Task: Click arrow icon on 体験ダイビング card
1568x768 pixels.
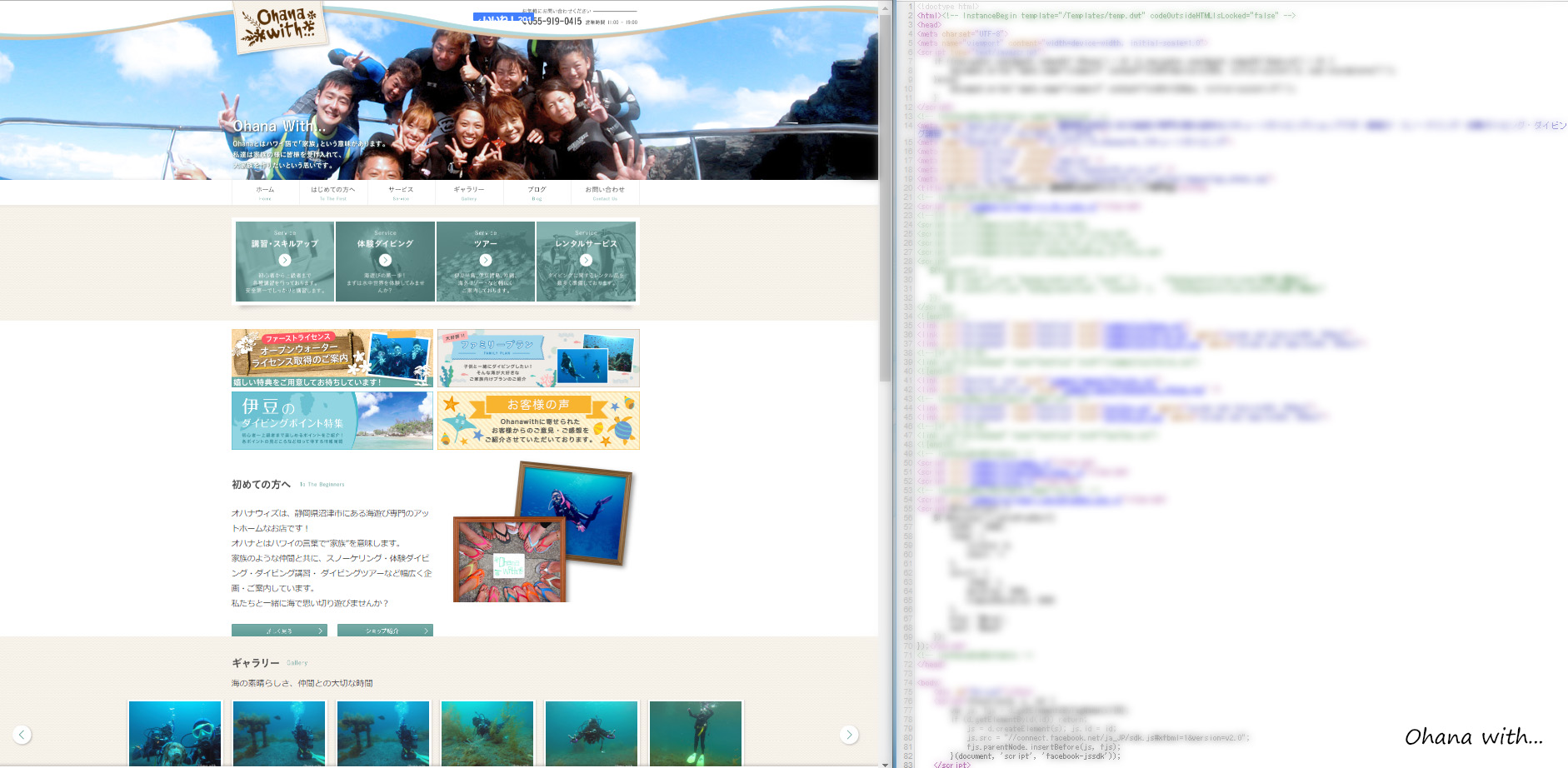Action: point(385,260)
